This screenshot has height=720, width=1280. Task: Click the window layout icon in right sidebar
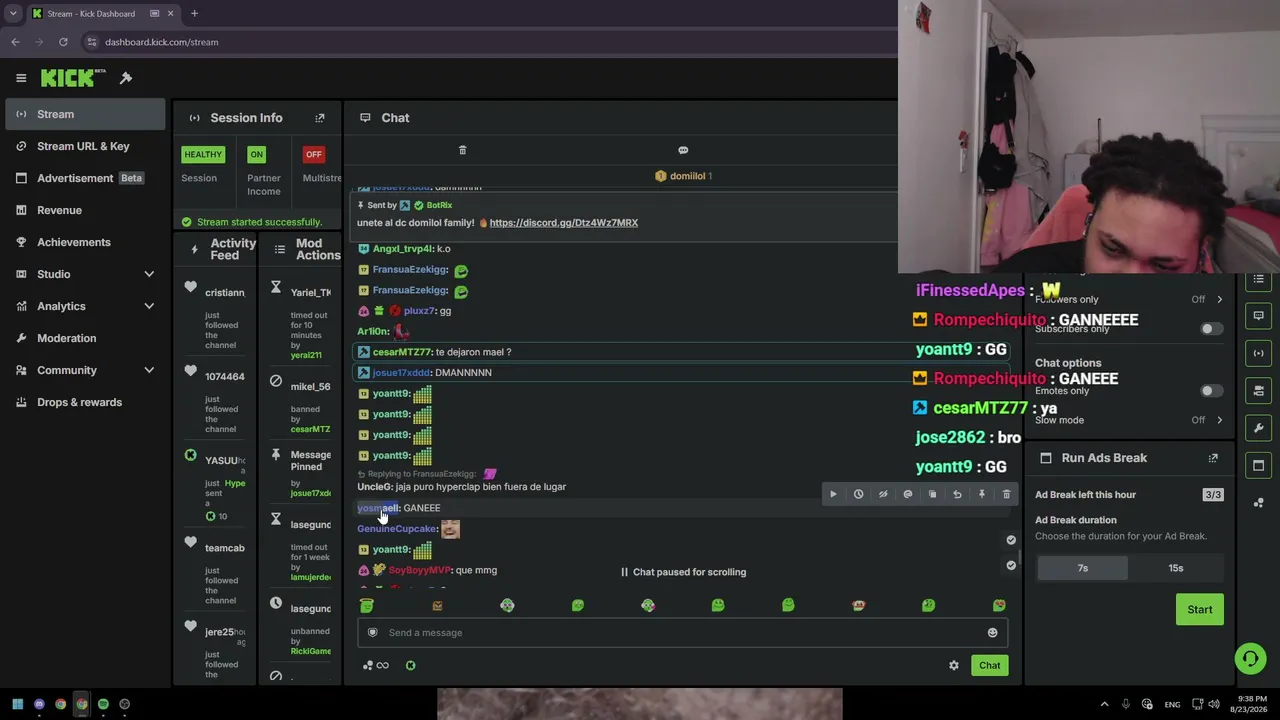click(x=1259, y=465)
